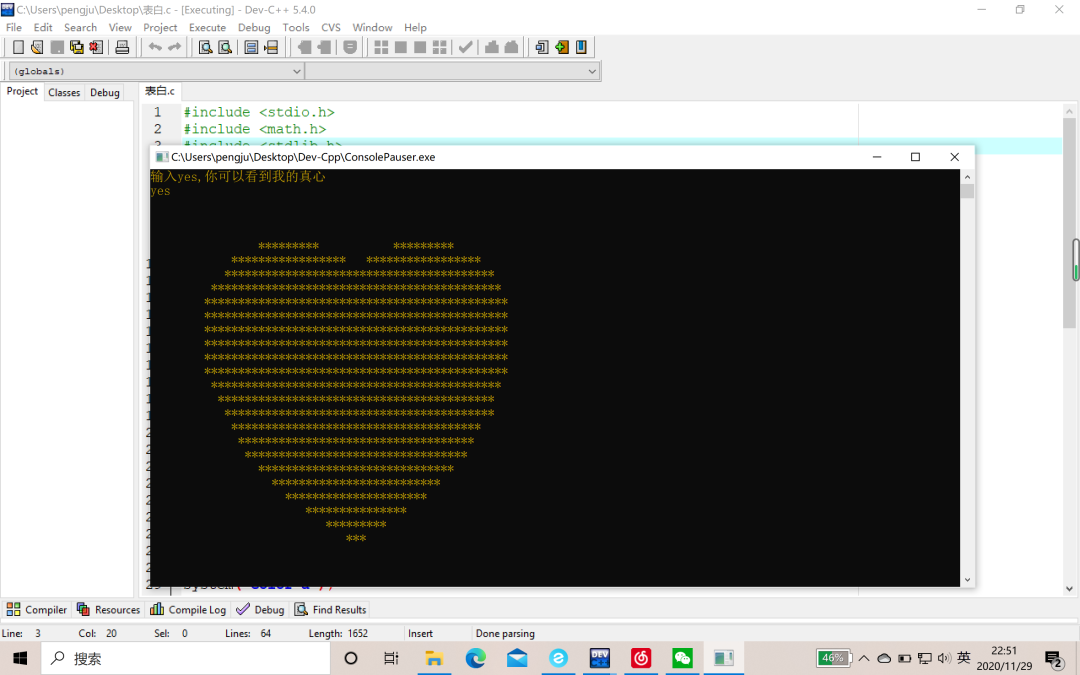
Task: Open the notification center icon
Action: pyautogui.click(x=1053, y=659)
